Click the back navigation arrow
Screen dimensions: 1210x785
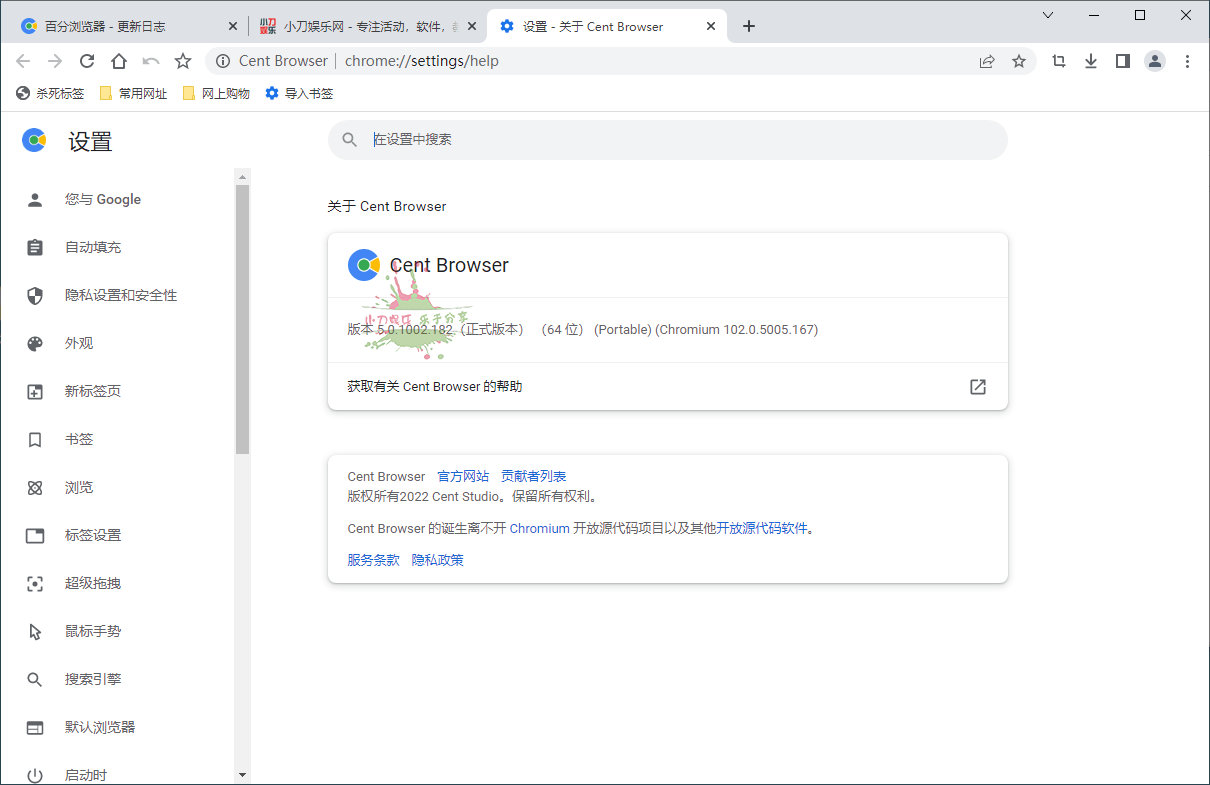point(23,61)
